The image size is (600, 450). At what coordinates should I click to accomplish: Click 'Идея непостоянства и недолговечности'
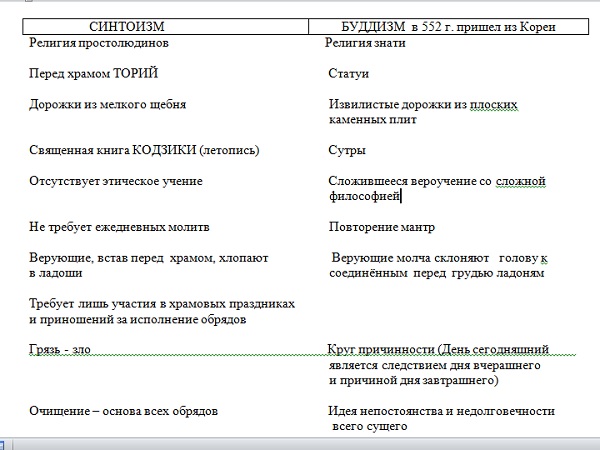442,411
